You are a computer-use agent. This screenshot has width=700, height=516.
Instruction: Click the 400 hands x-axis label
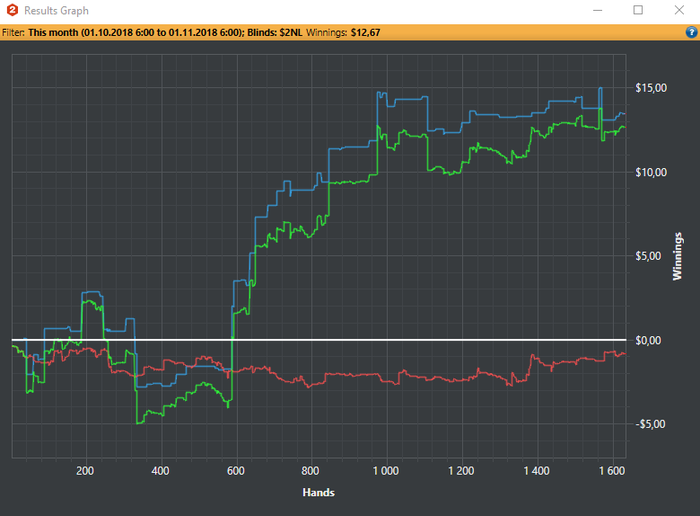pyautogui.click(x=160, y=471)
